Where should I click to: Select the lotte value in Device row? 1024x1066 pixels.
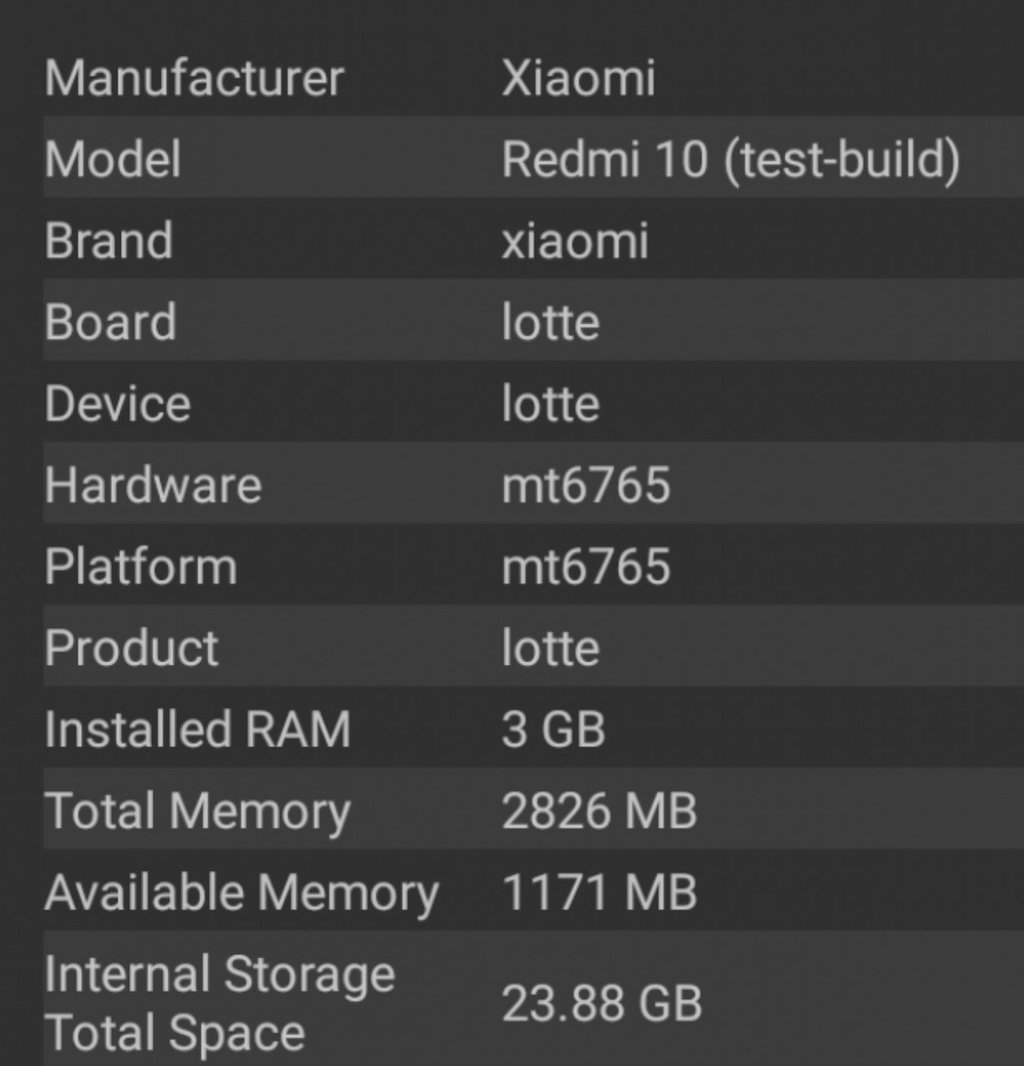click(550, 404)
